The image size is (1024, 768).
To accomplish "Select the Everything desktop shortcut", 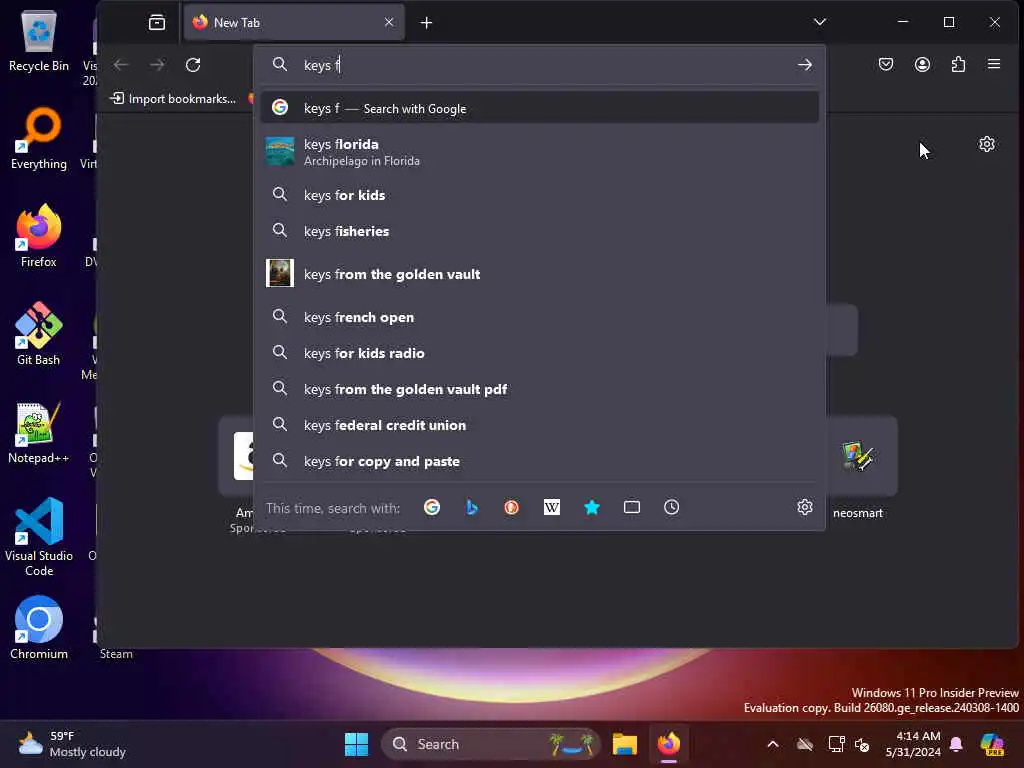I will click(x=39, y=138).
